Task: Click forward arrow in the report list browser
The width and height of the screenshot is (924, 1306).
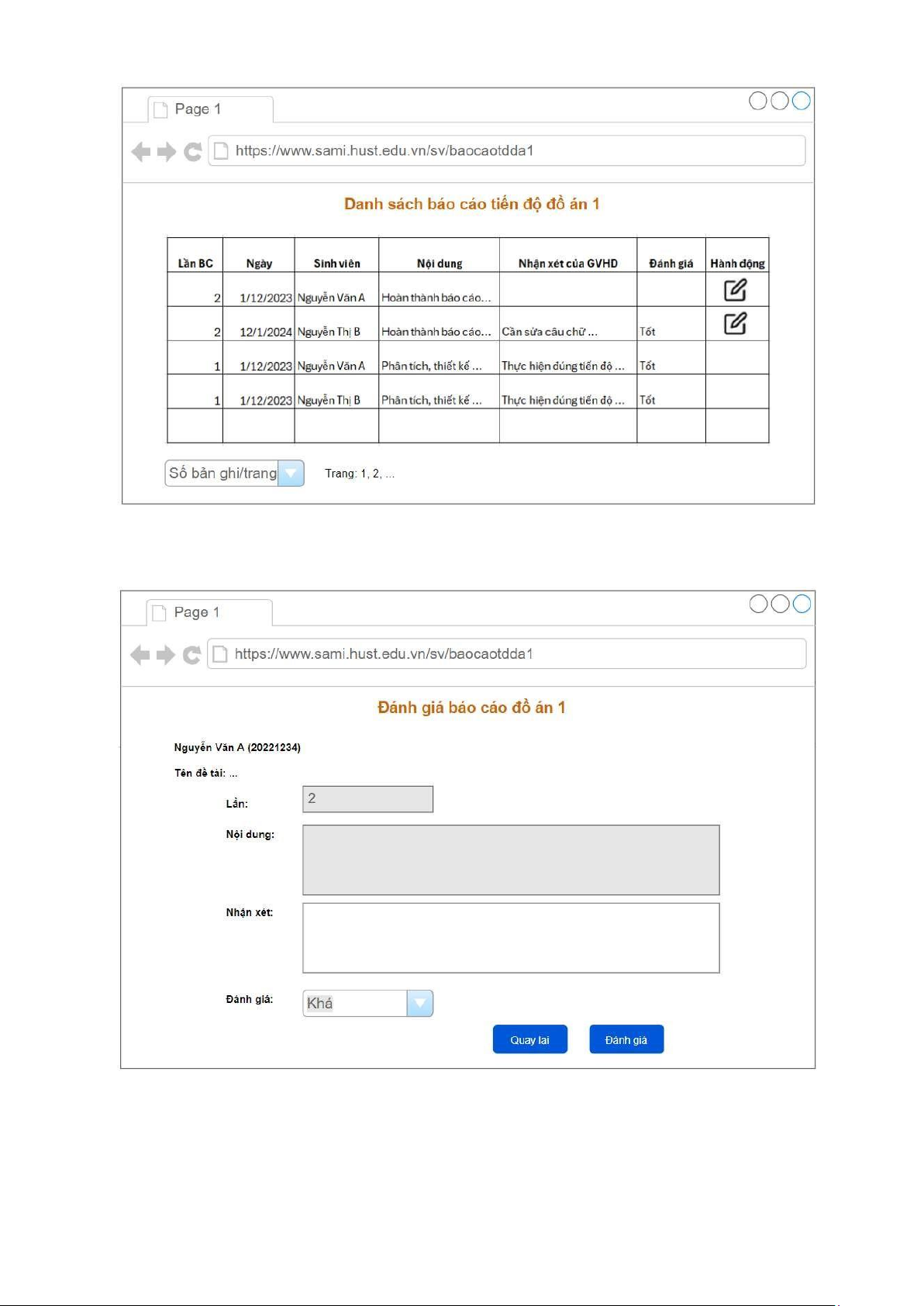Action: (x=167, y=152)
